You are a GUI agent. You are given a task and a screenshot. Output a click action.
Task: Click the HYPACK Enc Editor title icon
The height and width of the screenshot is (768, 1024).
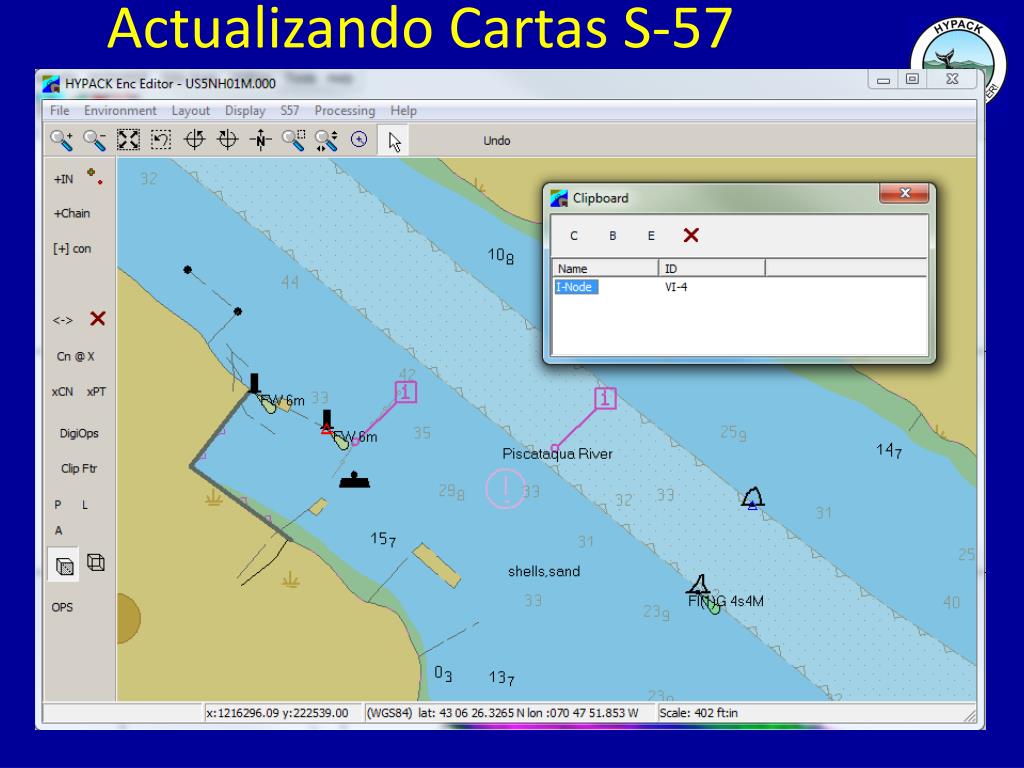point(51,84)
